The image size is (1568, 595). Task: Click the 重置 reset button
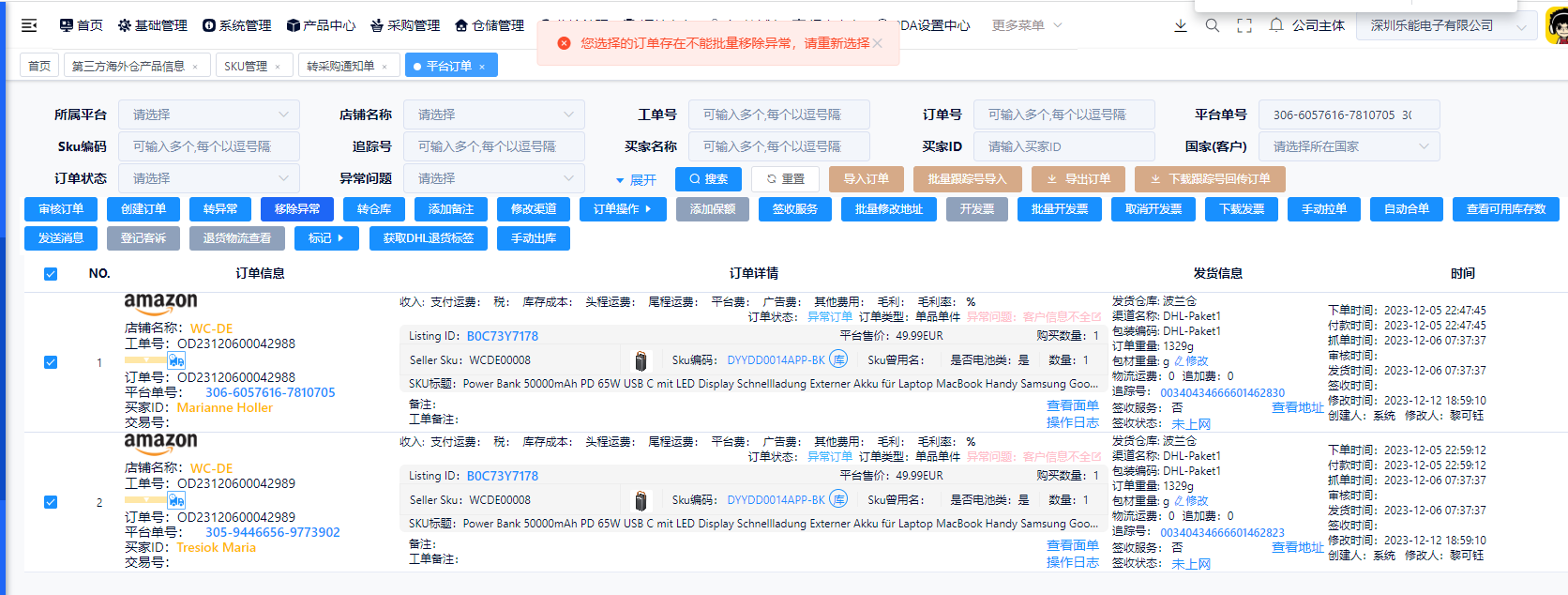786,179
